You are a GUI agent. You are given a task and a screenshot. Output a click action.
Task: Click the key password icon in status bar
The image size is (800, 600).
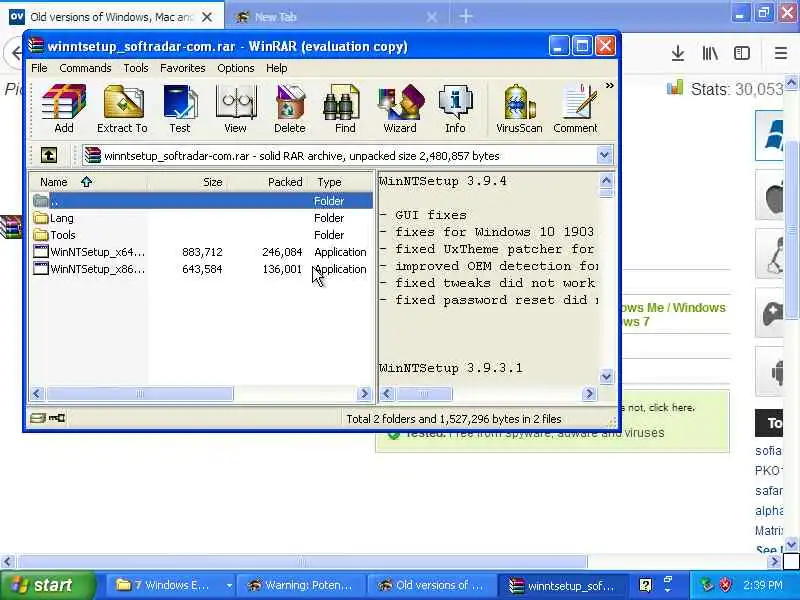(x=57, y=418)
